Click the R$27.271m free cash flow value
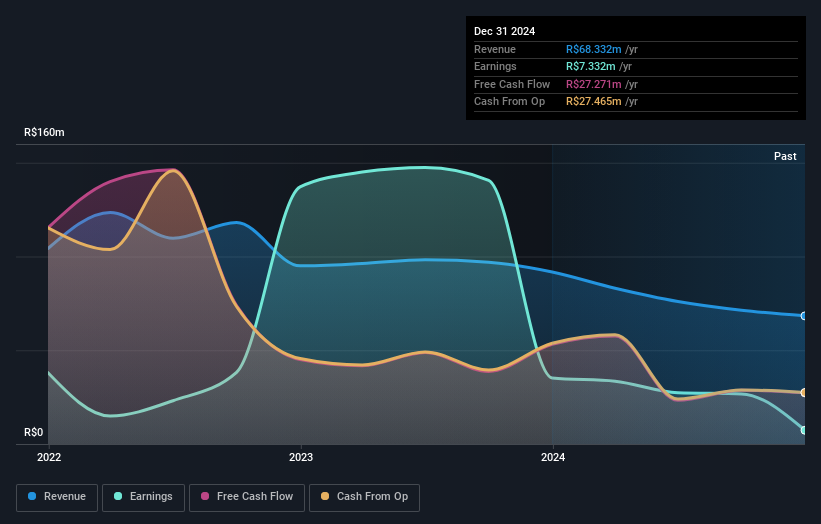The image size is (821, 524). pyautogui.click(x=593, y=84)
